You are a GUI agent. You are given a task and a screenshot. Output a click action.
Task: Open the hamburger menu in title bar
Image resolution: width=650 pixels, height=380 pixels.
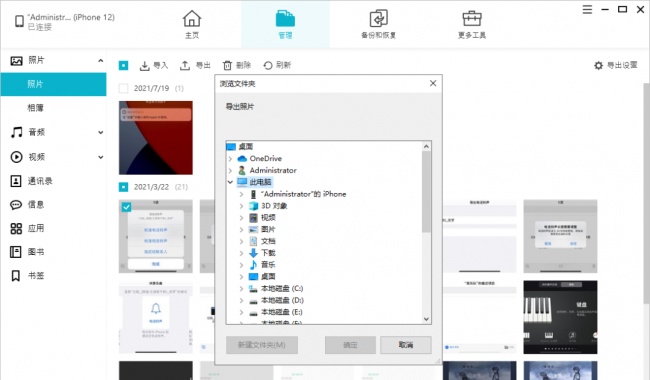tap(587, 9)
